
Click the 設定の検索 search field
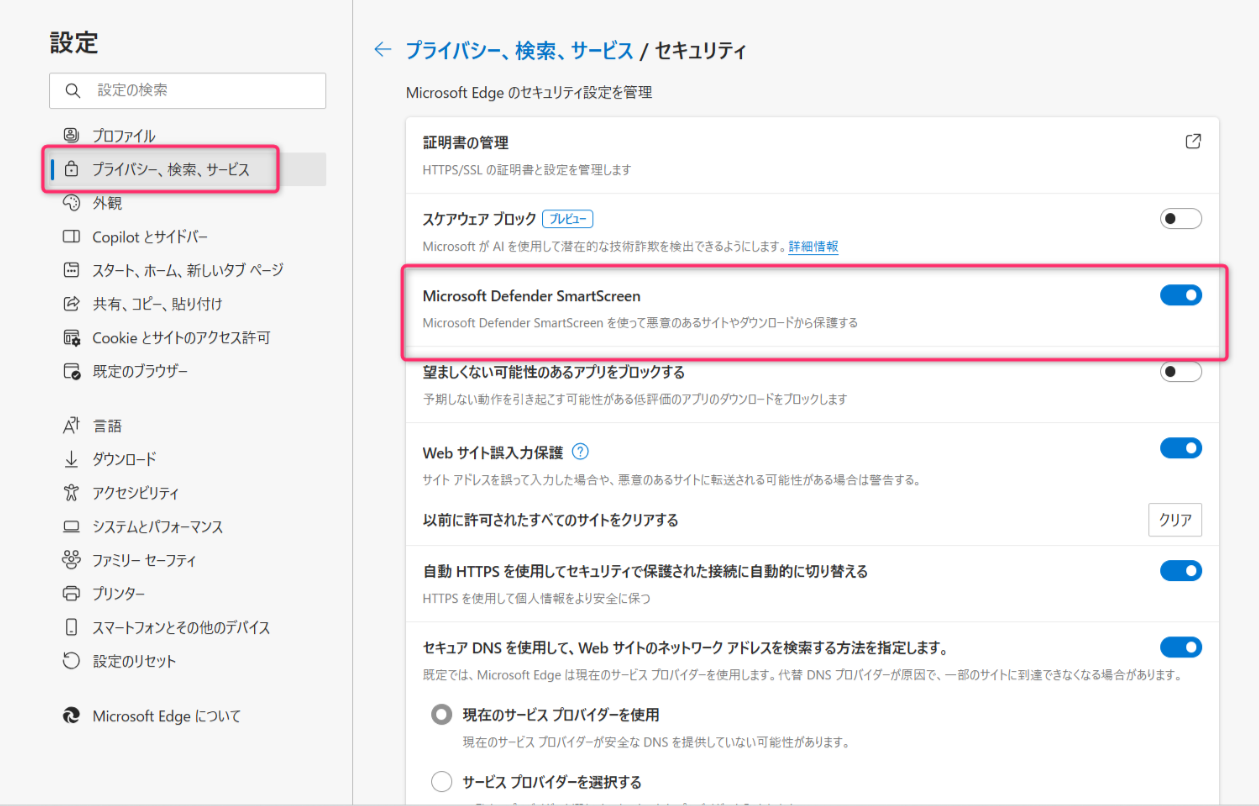click(x=188, y=90)
